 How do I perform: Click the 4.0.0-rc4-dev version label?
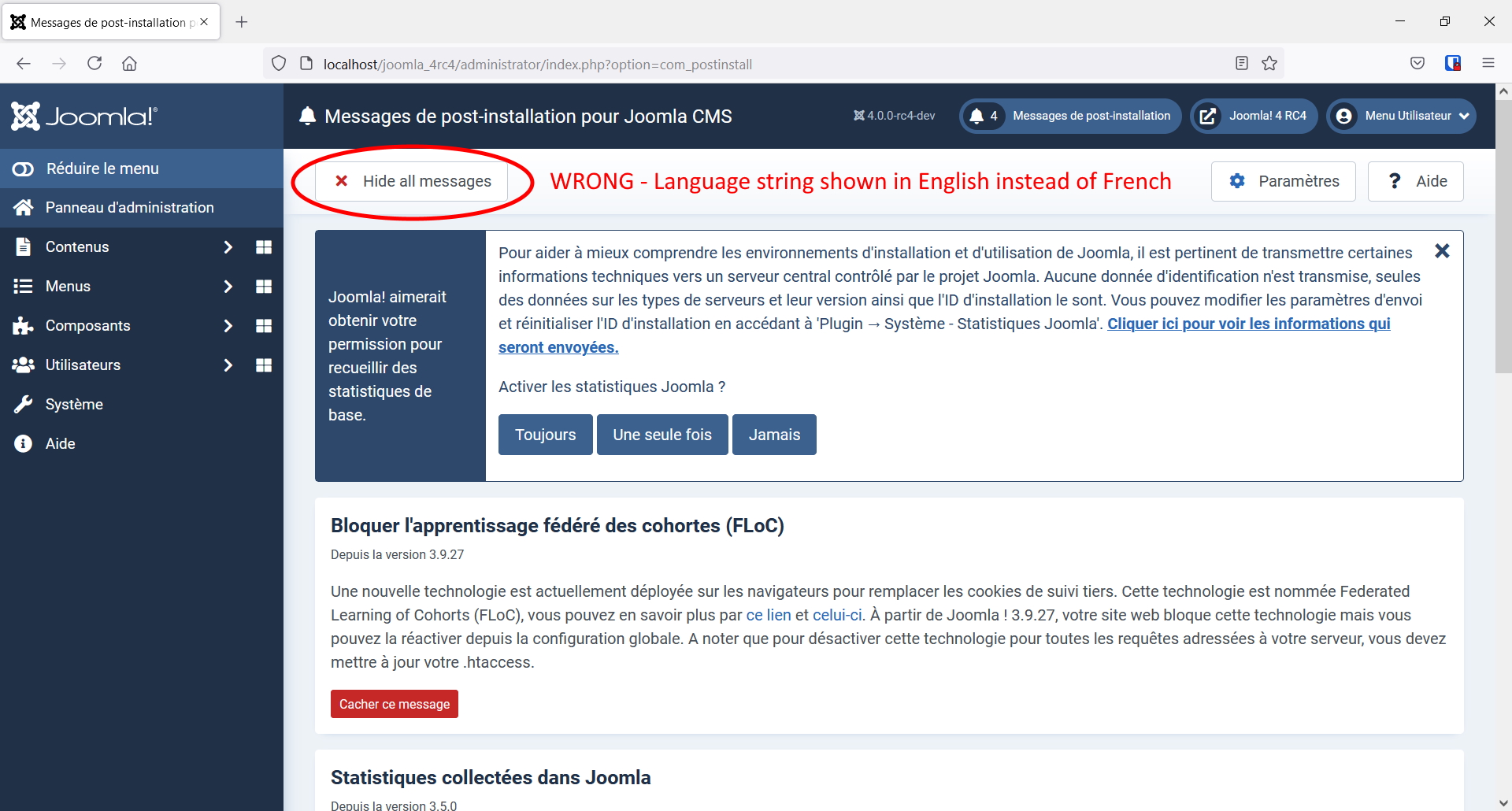pos(895,116)
